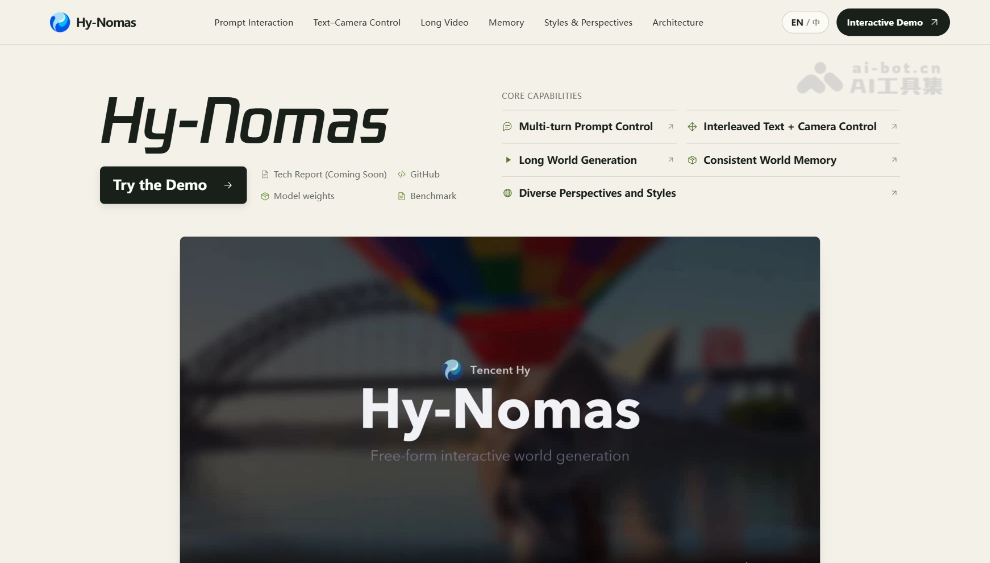Open the GitHub link
This screenshot has width=990, height=563.
(424, 174)
